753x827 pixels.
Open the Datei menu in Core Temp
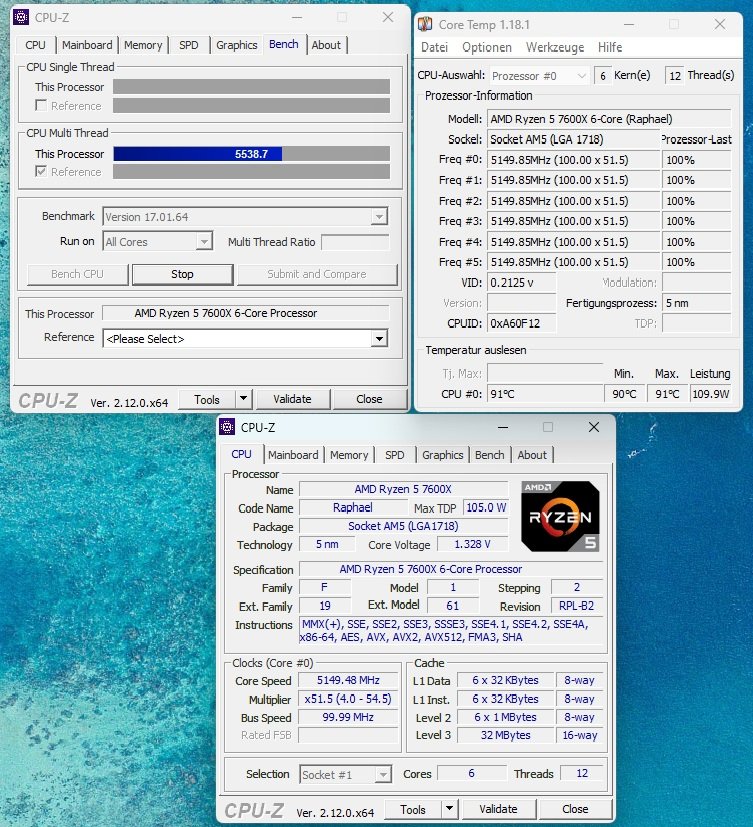[x=435, y=47]
